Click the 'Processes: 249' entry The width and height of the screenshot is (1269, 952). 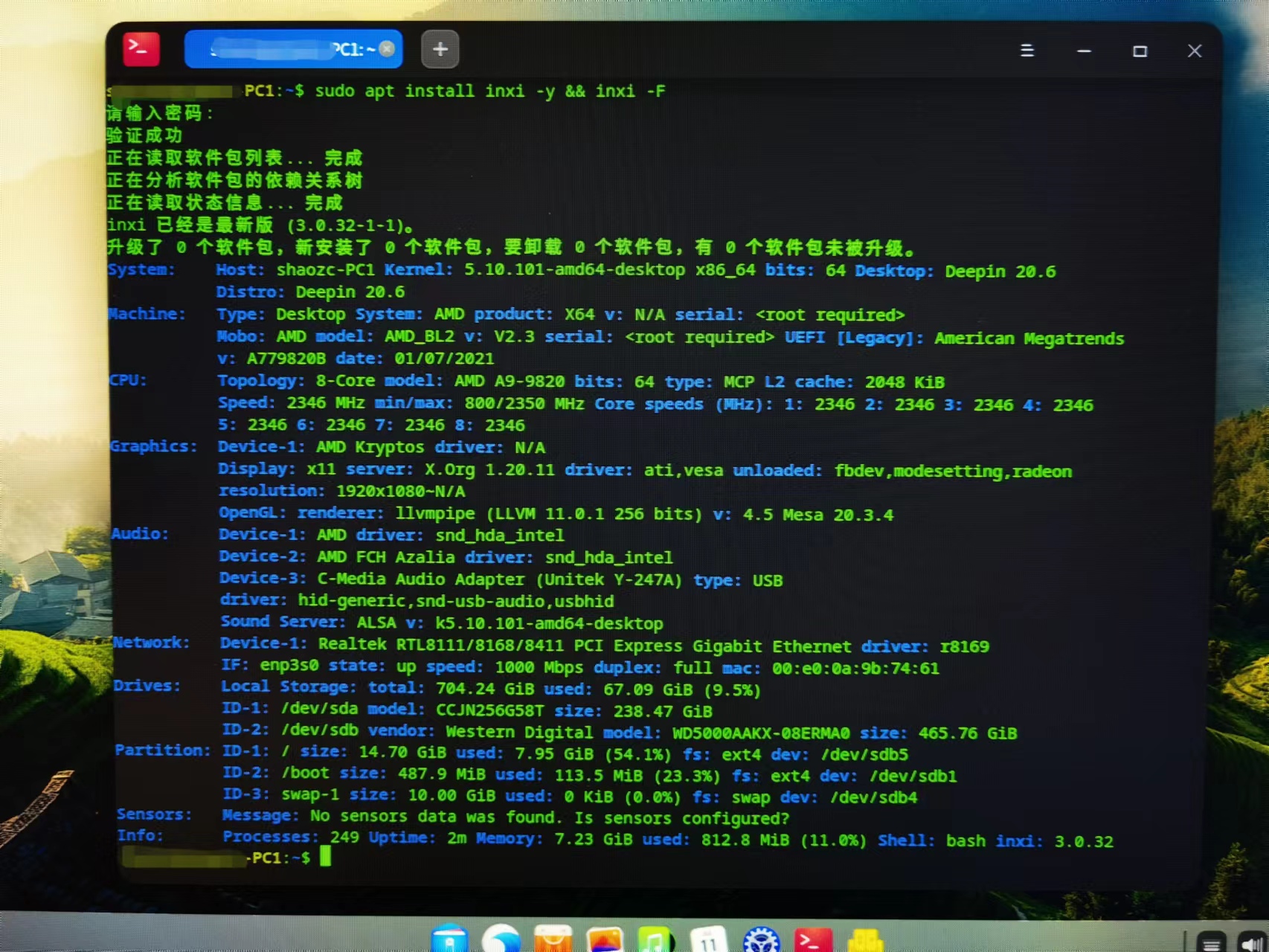[291, 837]
